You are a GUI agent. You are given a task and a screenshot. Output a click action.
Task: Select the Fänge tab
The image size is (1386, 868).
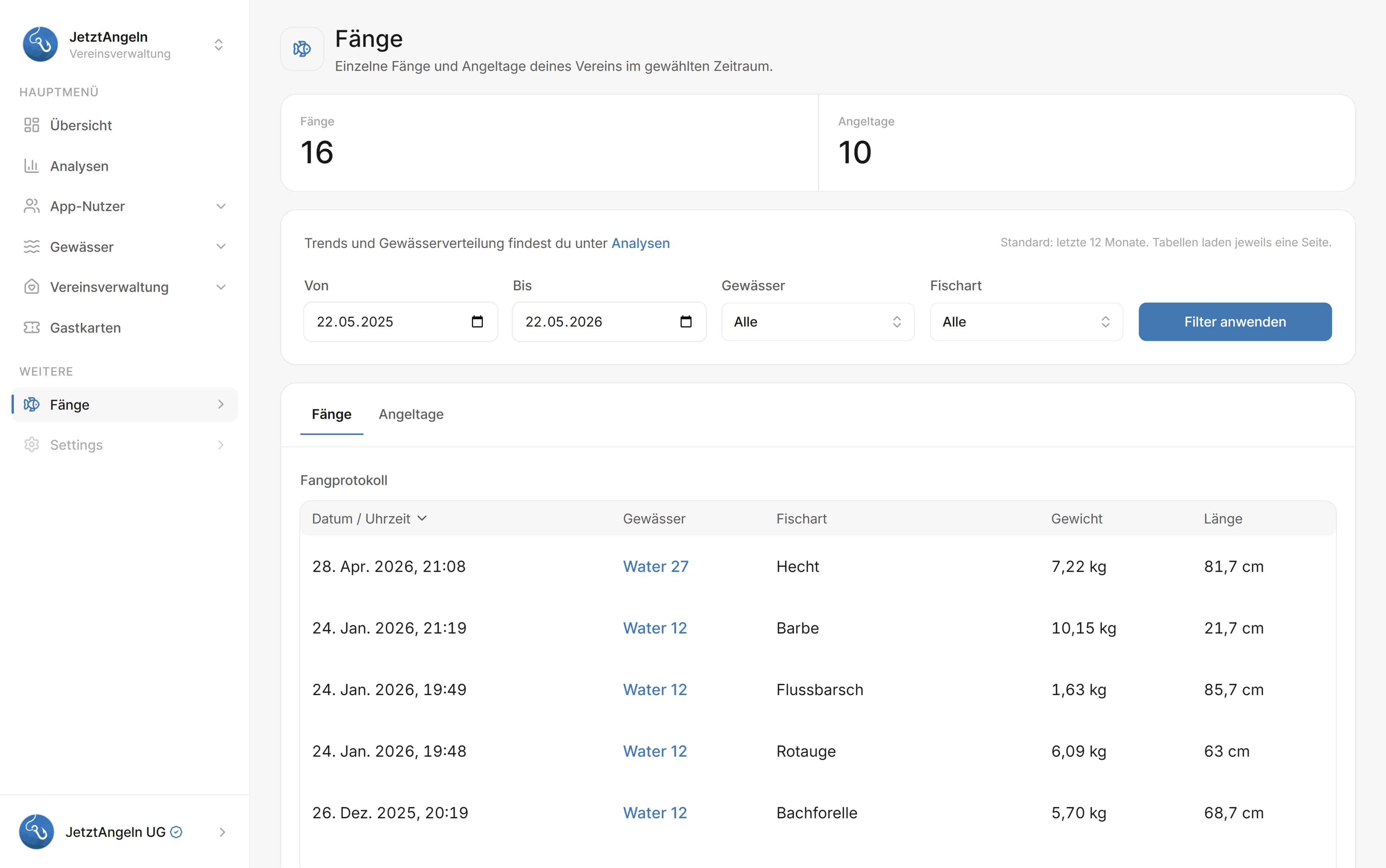331,414
